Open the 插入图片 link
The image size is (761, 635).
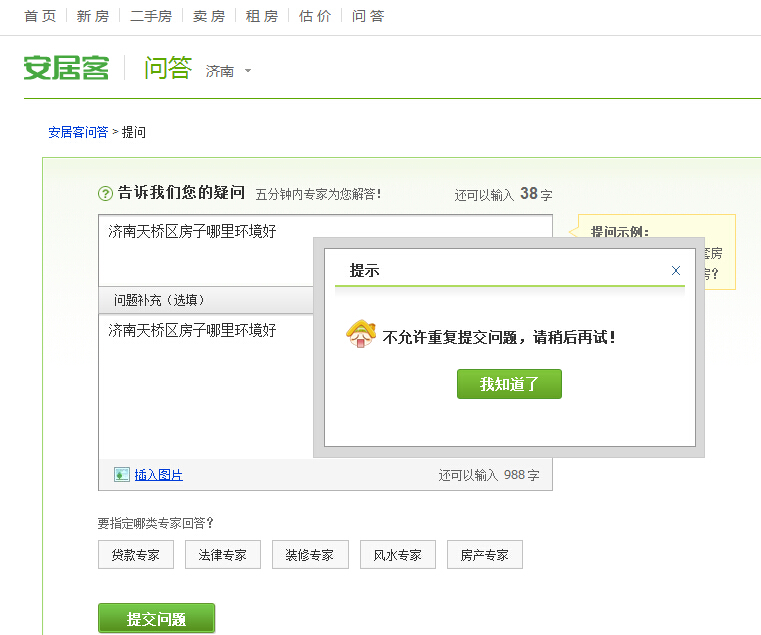(159, 475)
